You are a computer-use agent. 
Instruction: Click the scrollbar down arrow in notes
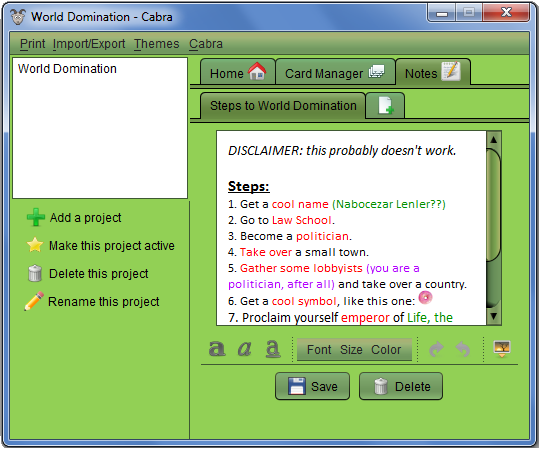point(494,316)
